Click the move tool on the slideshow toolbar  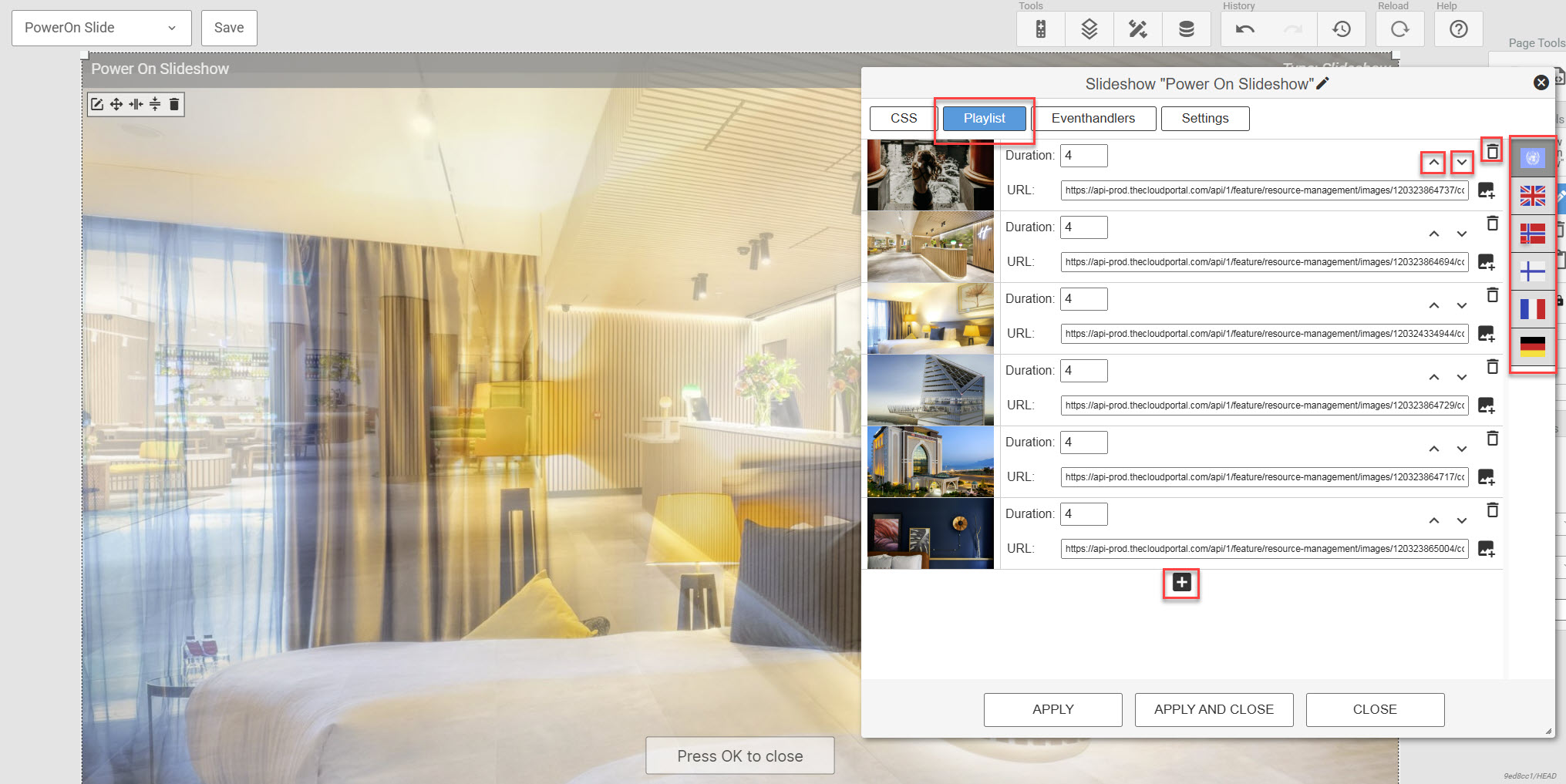point(116,104)
